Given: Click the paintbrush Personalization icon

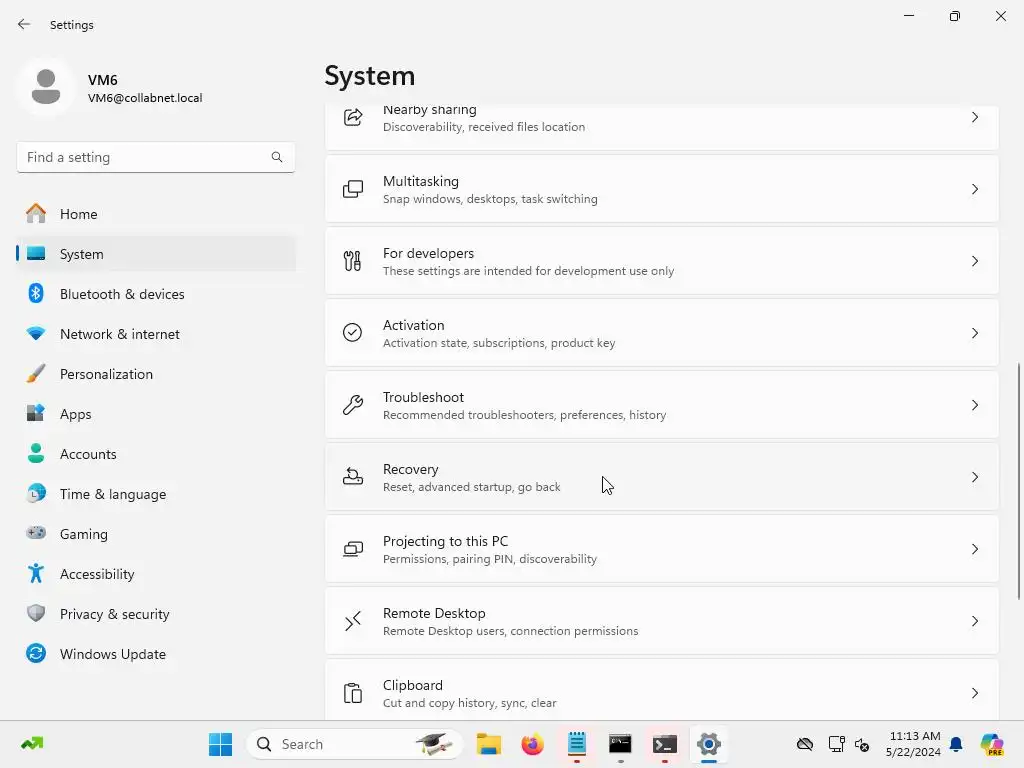Looking at the screenshot, I should tap(36, 374).
